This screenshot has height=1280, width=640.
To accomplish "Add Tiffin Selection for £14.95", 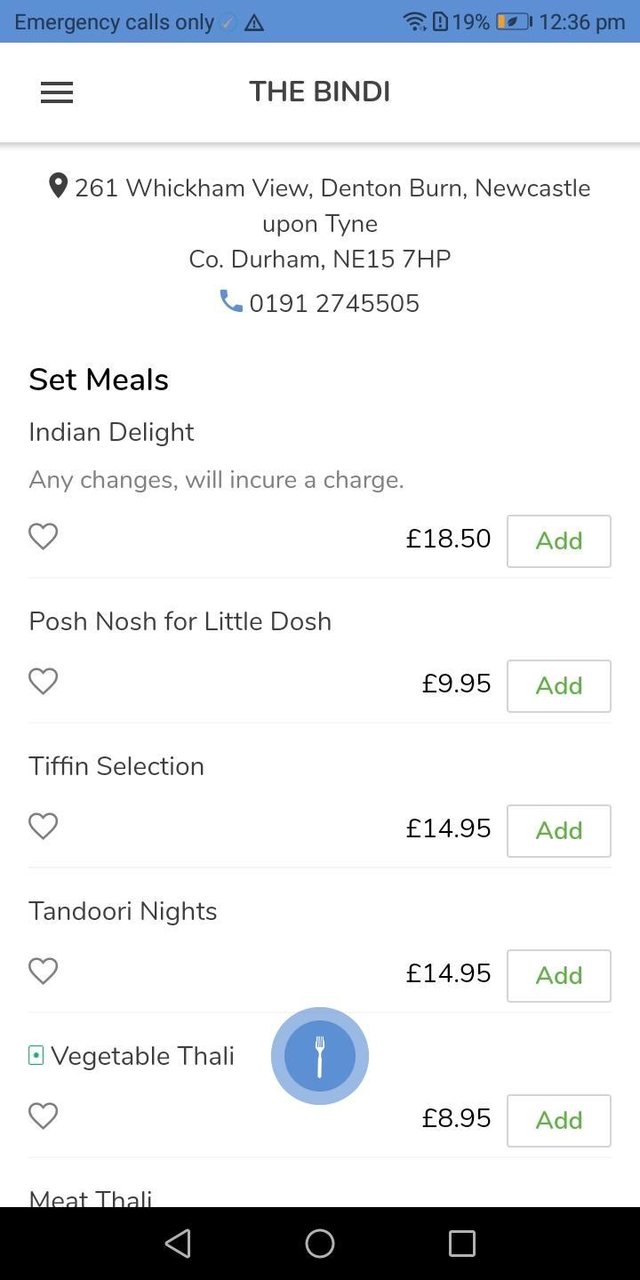I will [558, 831].
